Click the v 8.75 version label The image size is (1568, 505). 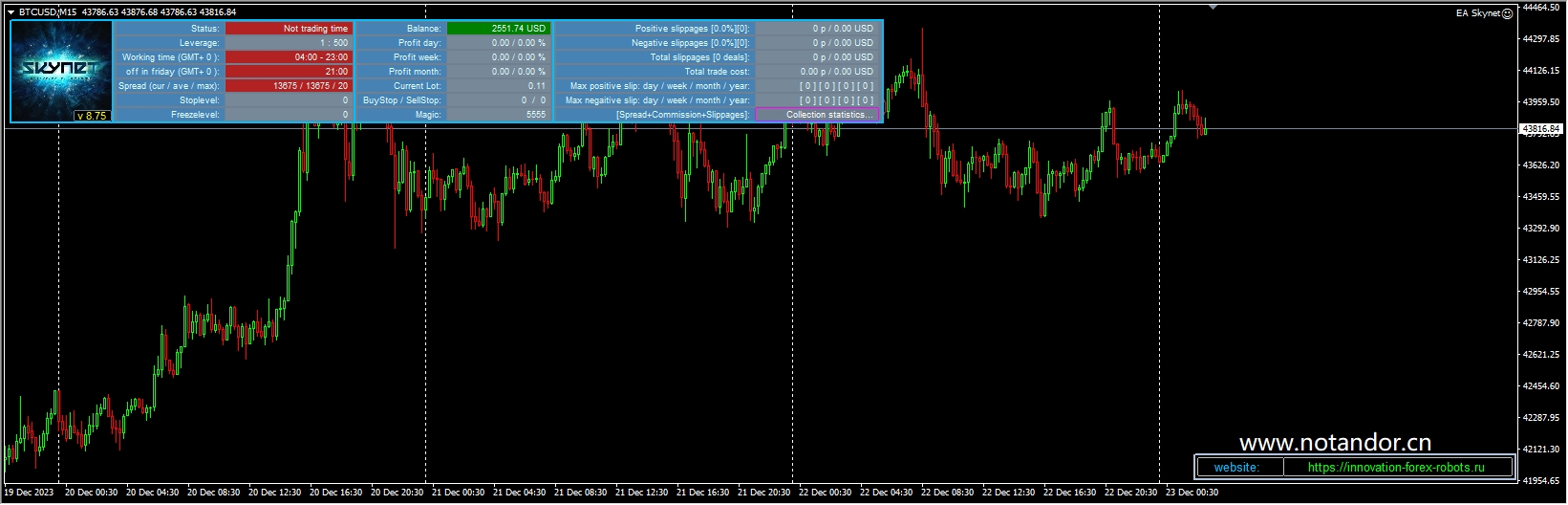pyautogui.click(x=92, y=116)
